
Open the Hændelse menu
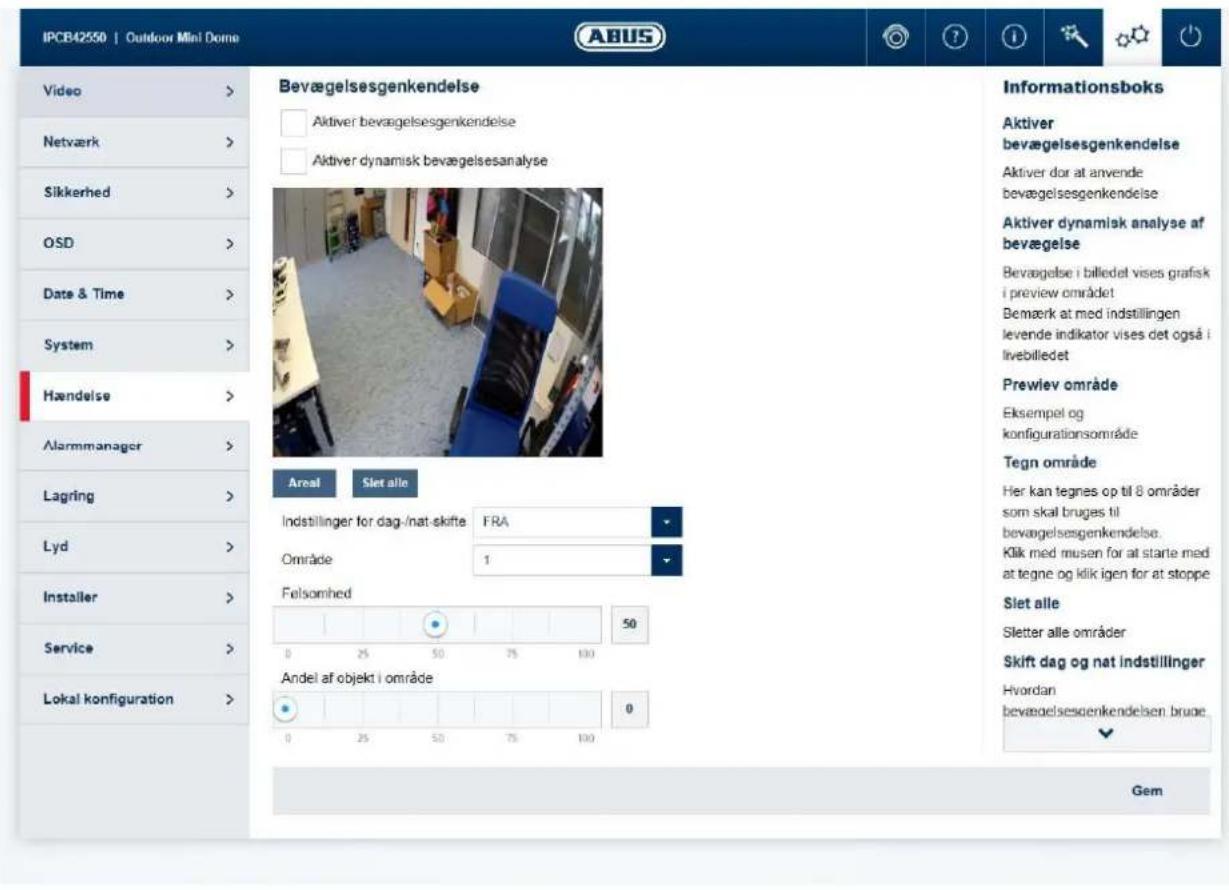pos(134,396)
